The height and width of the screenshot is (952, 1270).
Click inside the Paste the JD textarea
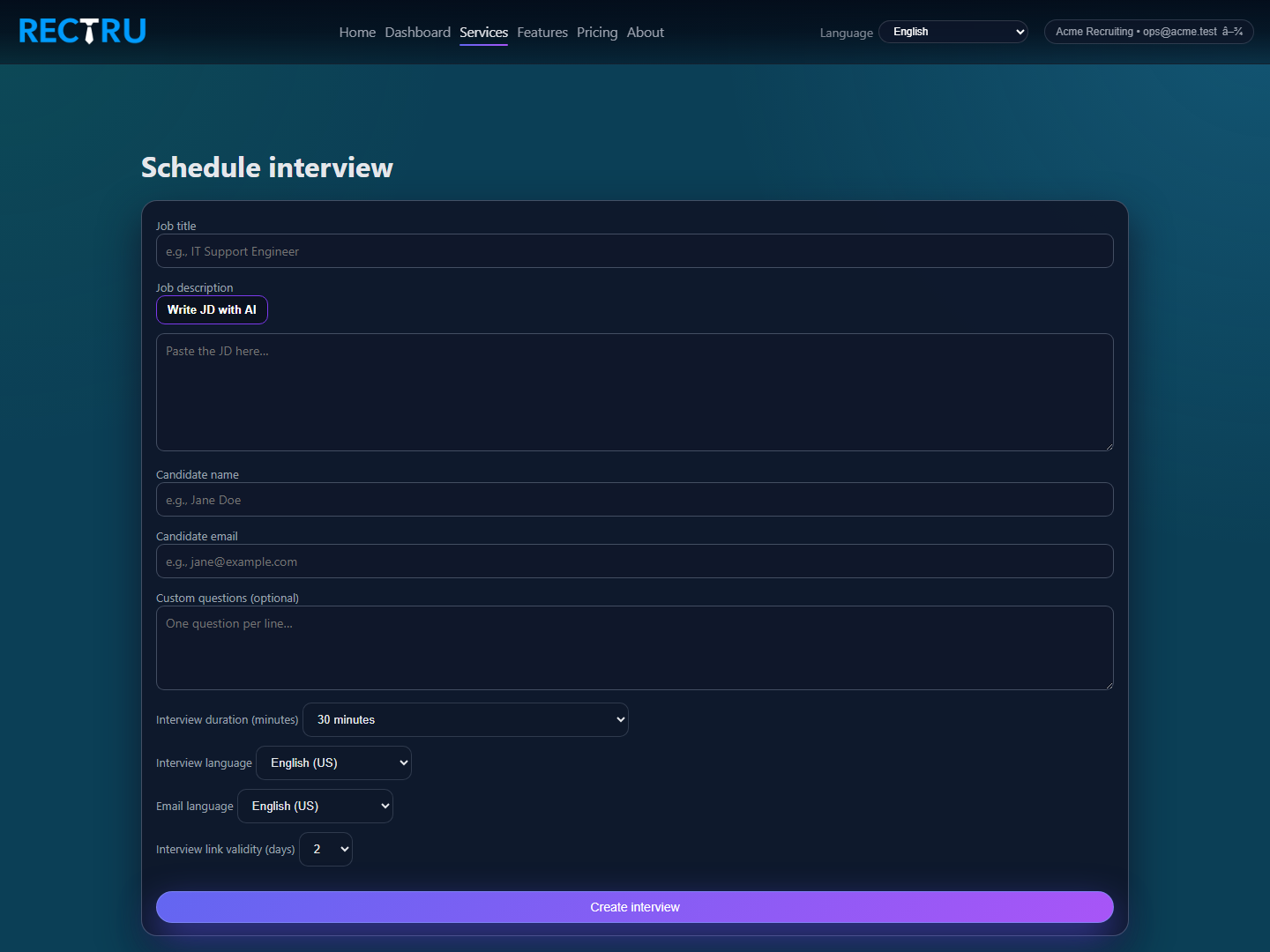pos(634,392)
